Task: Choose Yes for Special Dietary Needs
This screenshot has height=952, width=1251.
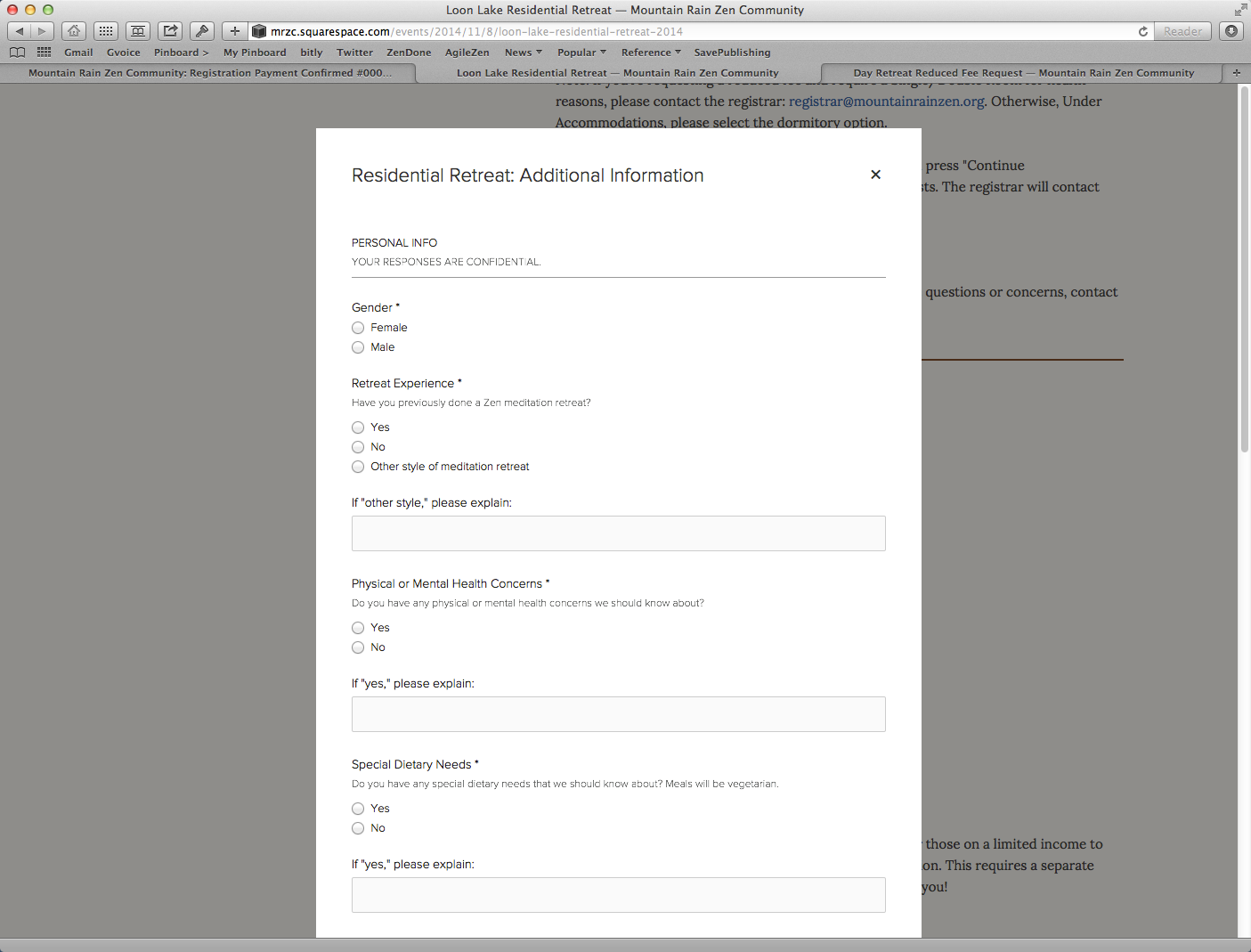Action: tap(358, 809)
